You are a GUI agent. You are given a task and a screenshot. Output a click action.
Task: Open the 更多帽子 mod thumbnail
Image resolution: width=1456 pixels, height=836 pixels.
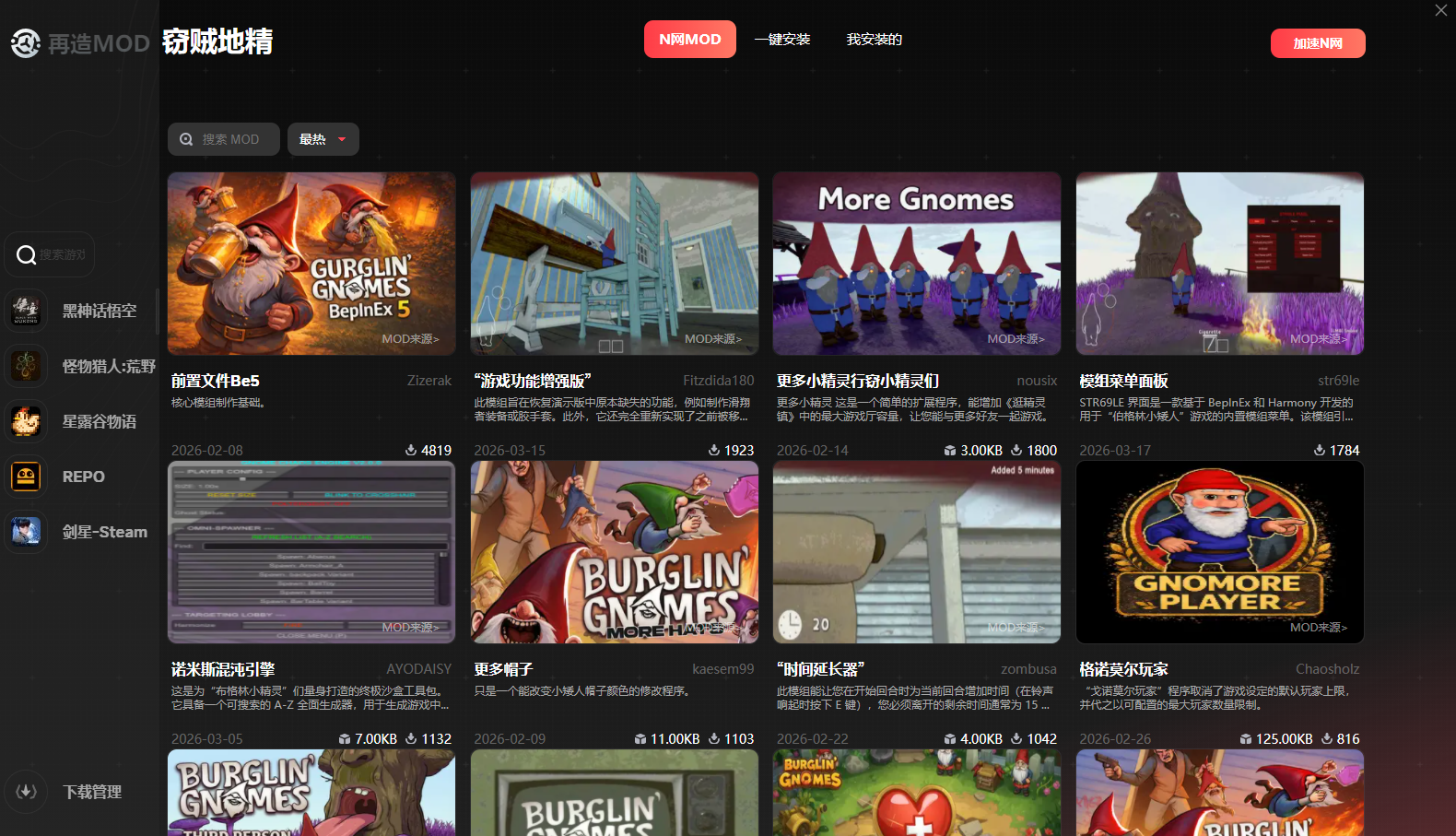[x=614, y=552]
